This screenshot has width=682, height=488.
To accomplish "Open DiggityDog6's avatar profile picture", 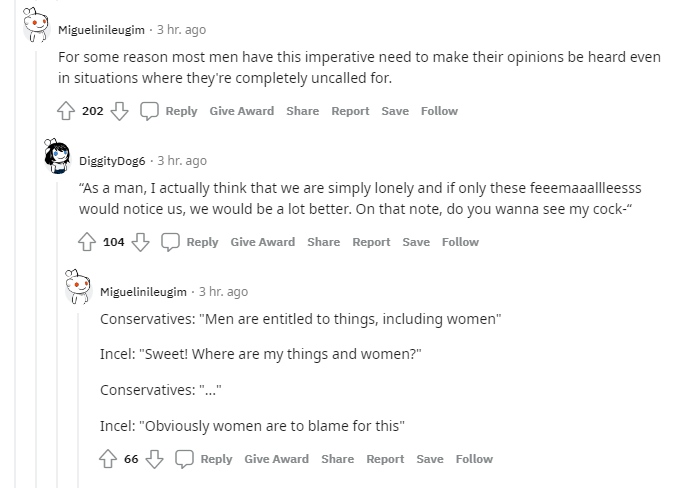I will 57,157.
